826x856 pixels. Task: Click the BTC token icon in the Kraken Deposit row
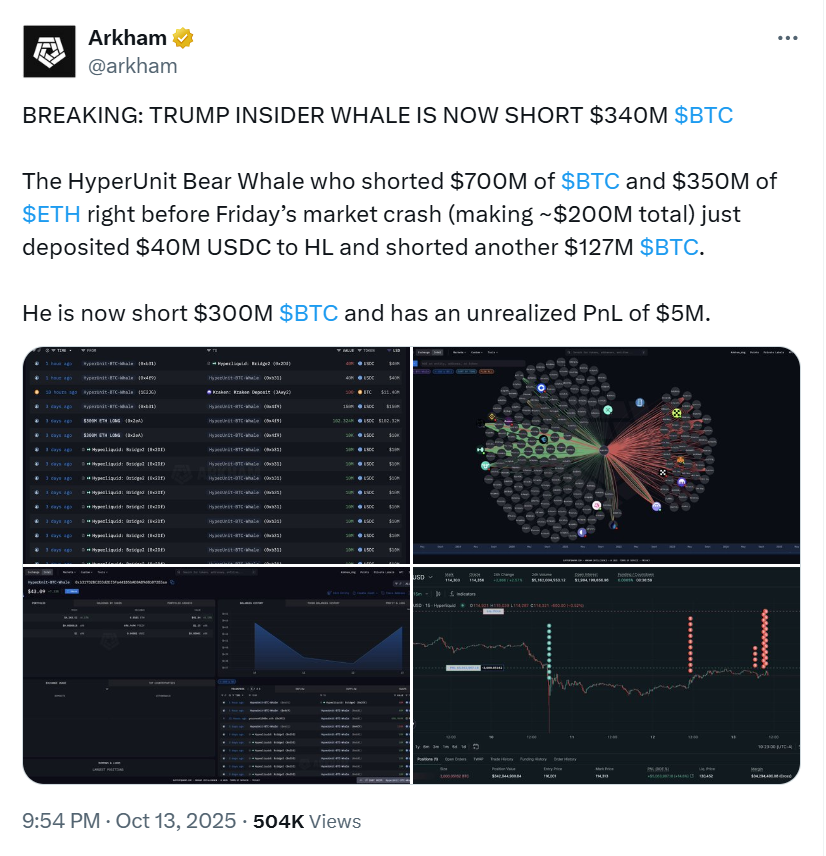click(x=360, y=392)
